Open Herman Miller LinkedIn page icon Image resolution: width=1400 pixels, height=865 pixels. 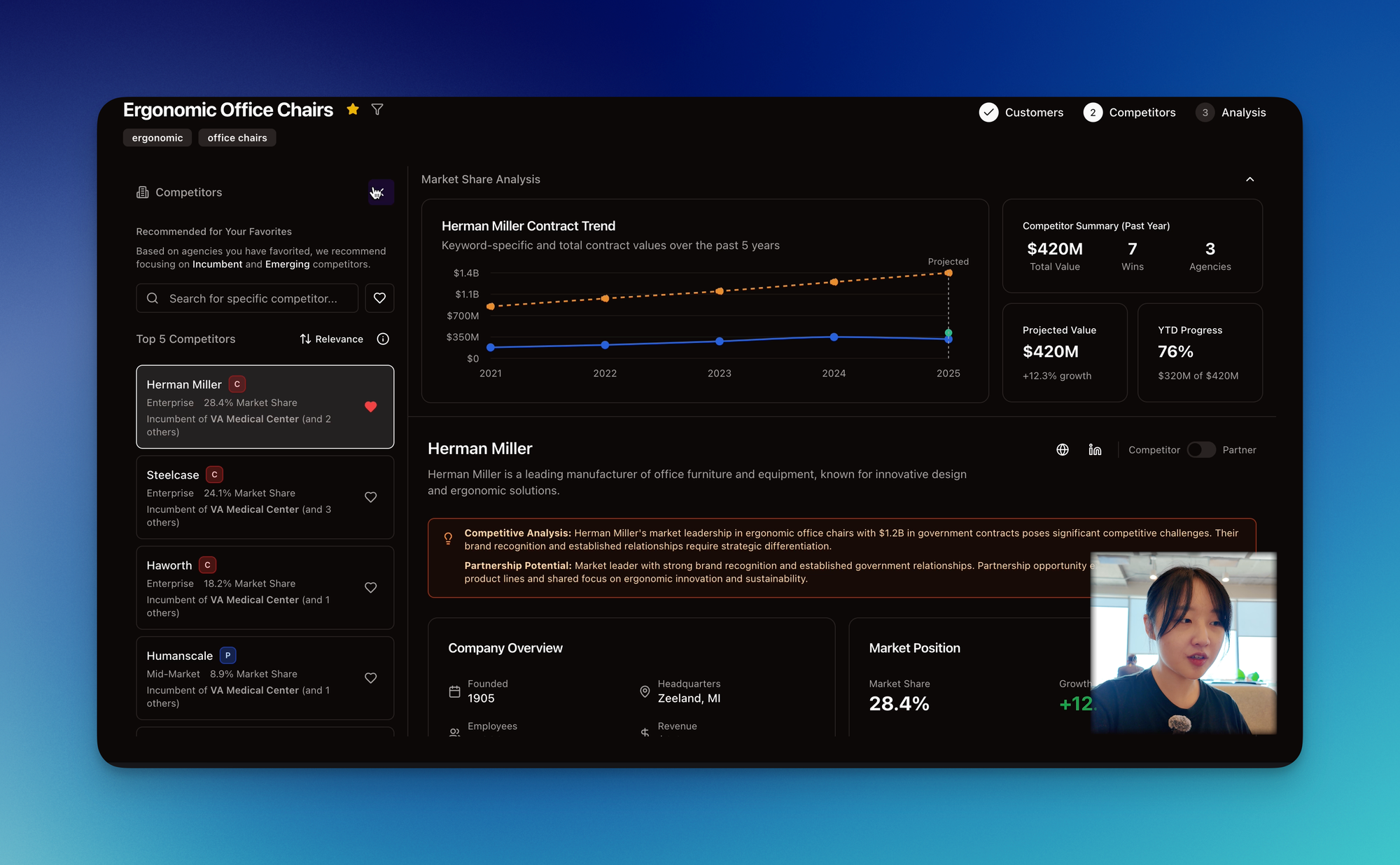1095,450
